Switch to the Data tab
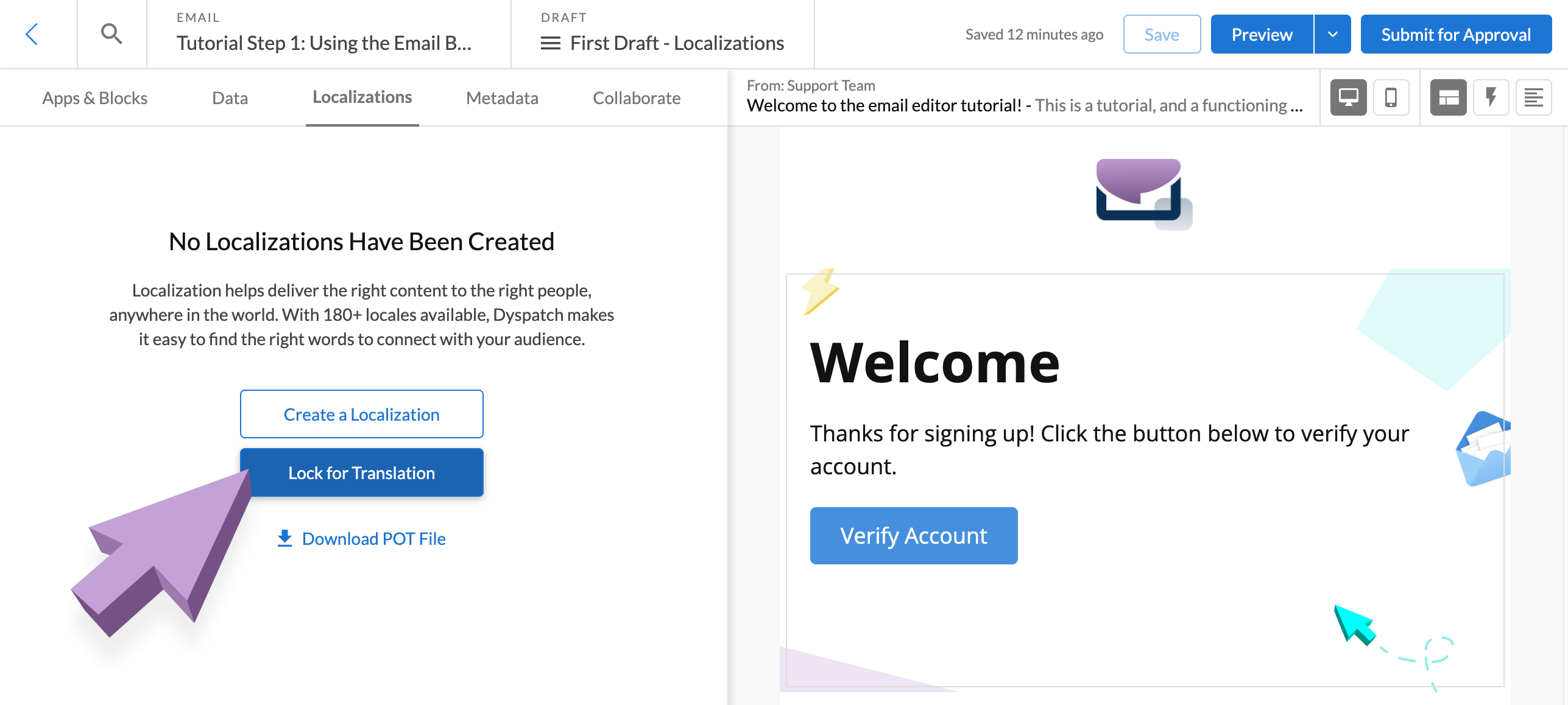Viewport: 1568px width, 705px height. tap(230, 98)
